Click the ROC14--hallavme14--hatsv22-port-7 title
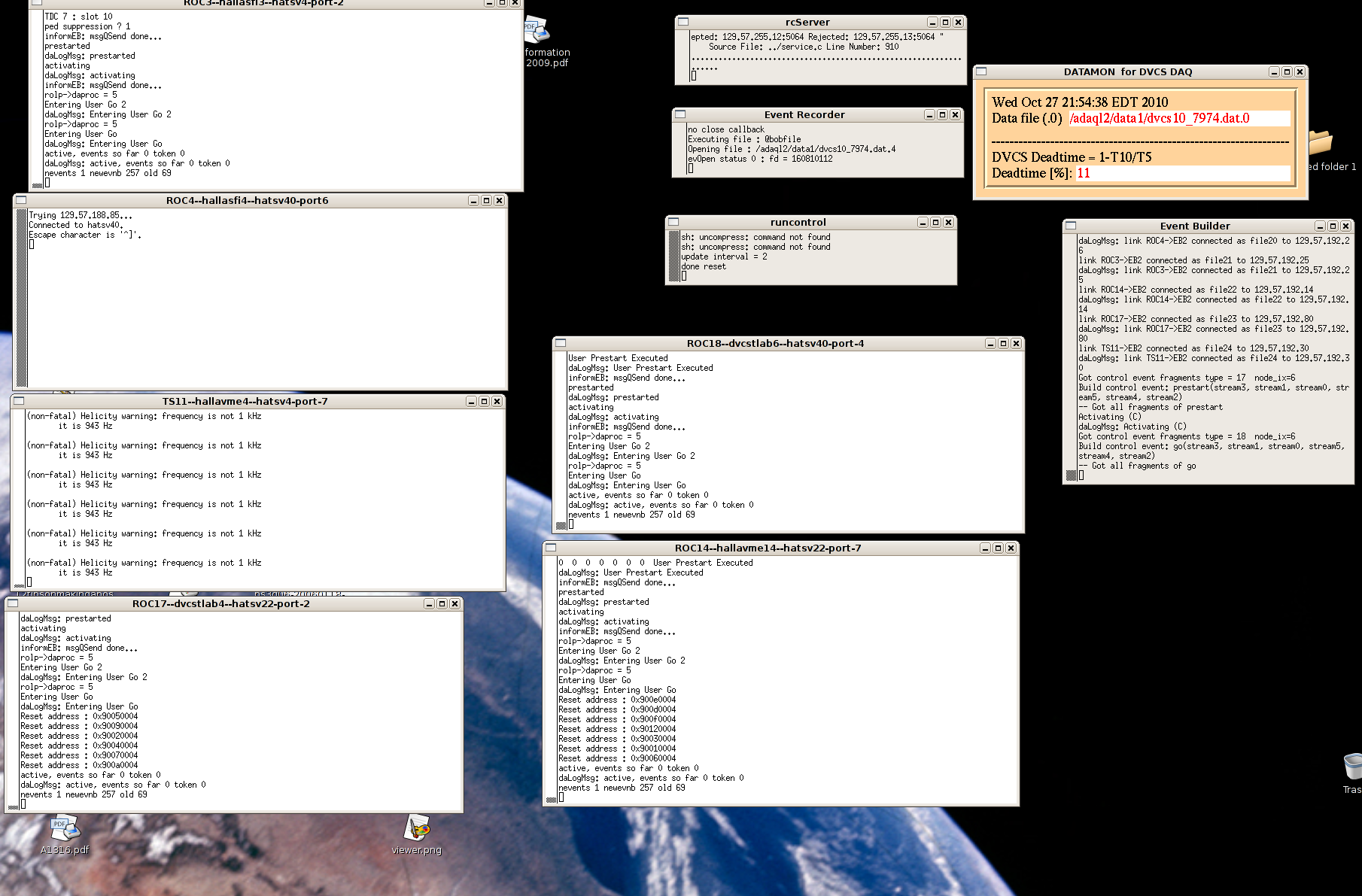 [x=768, y=548]
